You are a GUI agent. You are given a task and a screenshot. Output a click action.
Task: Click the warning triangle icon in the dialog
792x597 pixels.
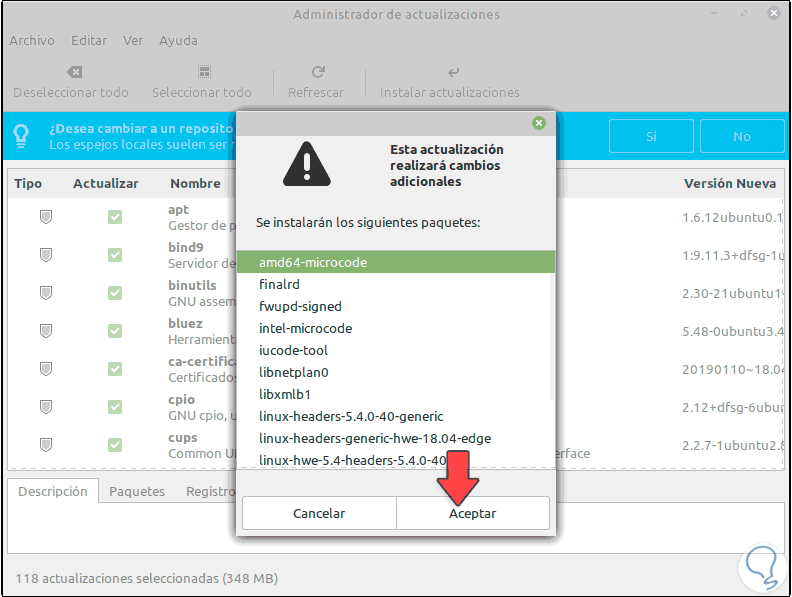pos(307,164)
